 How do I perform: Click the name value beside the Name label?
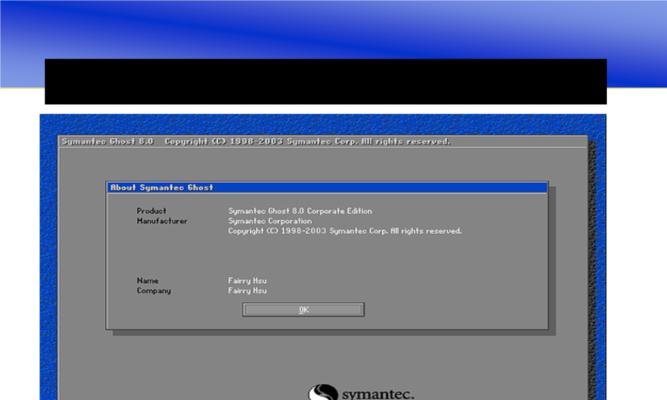(x=247, y=281)
